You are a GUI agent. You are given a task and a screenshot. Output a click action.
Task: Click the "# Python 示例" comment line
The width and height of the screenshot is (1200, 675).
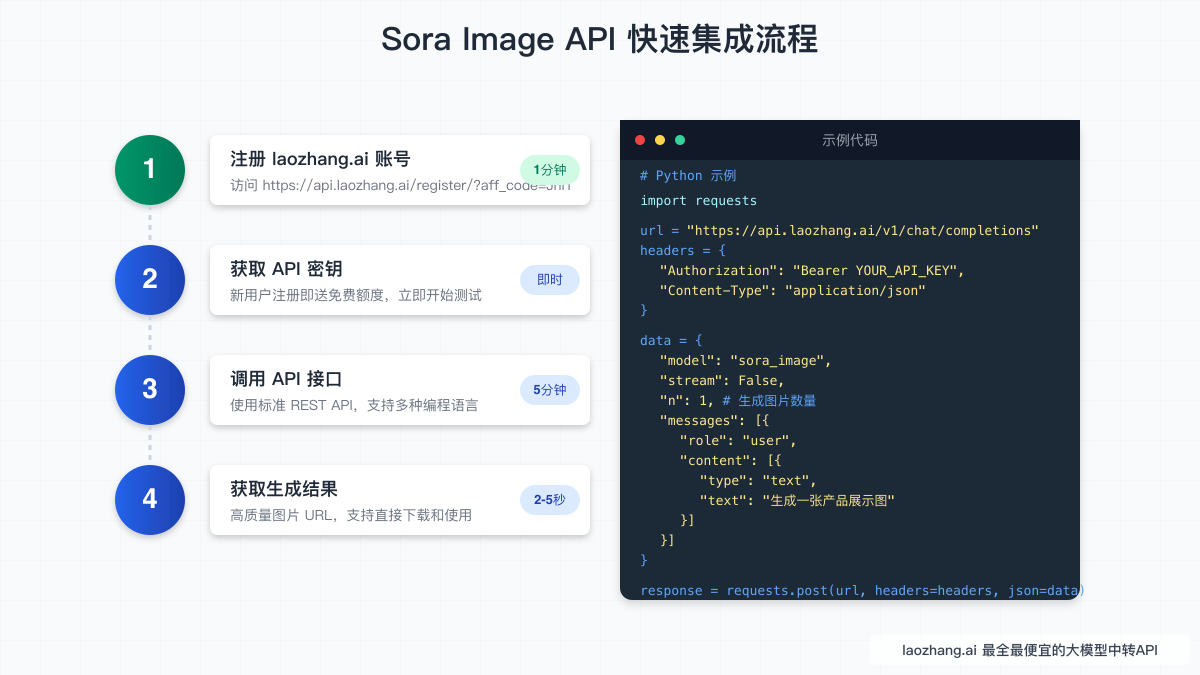(x=688, y=175)
